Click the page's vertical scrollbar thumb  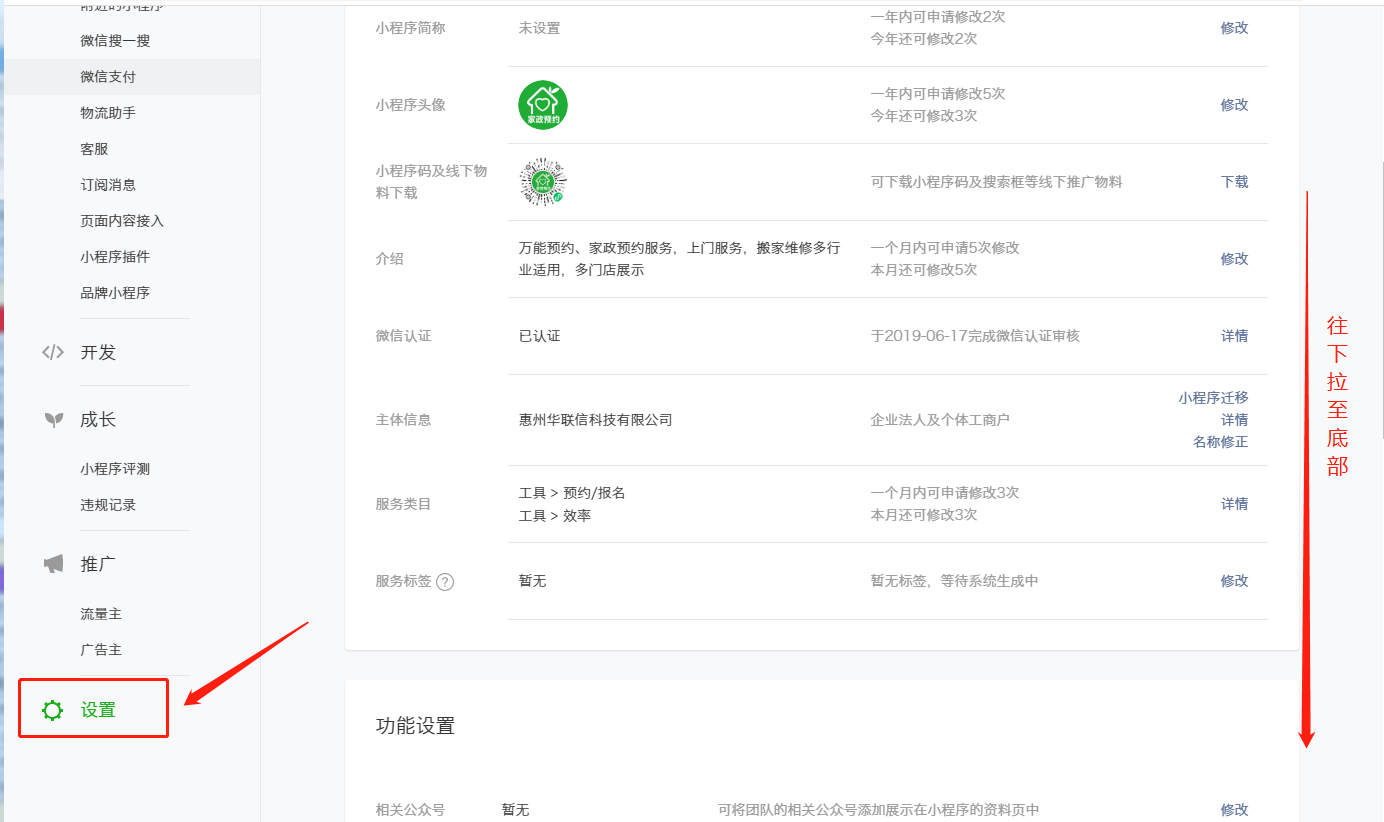pos(1381,300)
